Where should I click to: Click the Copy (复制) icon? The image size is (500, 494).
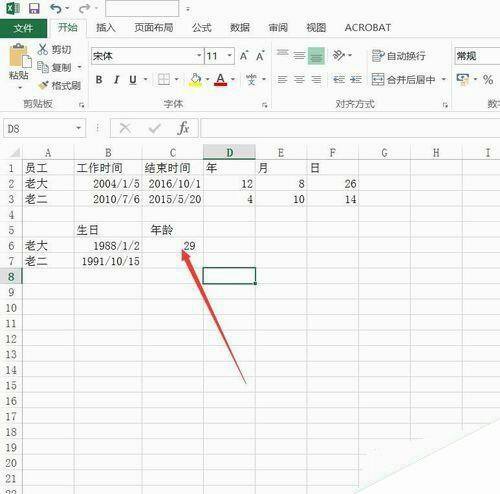43,67
